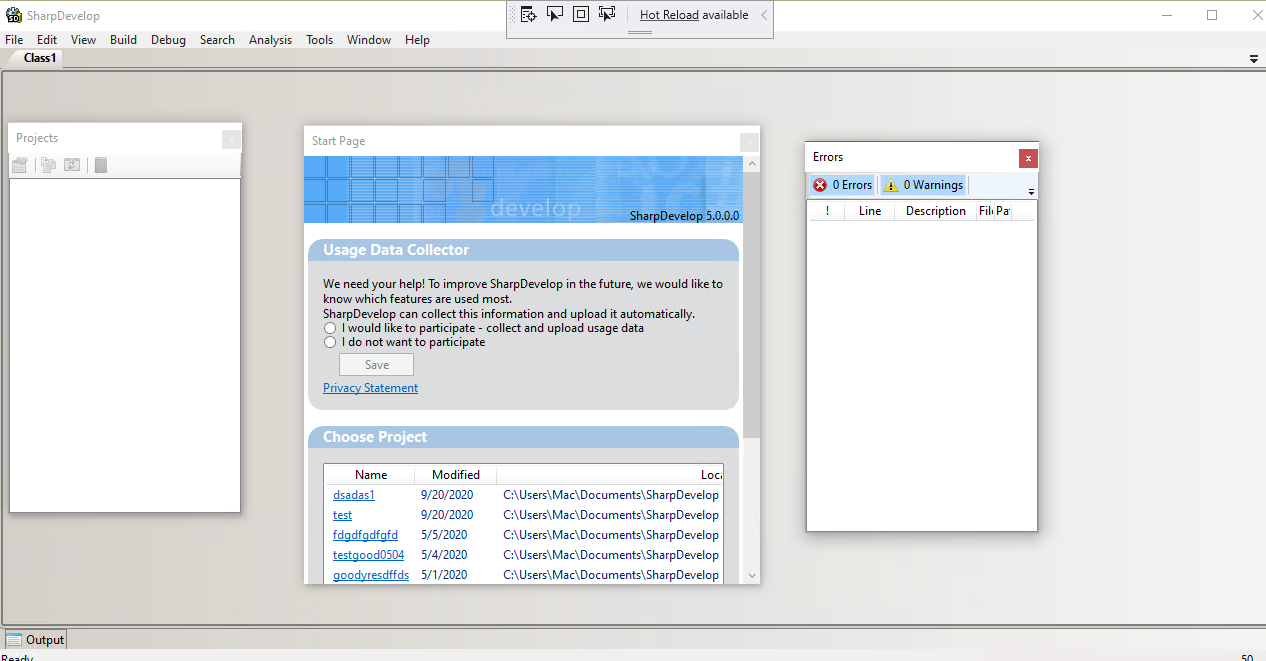Click the 5/5/2020 modified date

[x=443, y=535]
